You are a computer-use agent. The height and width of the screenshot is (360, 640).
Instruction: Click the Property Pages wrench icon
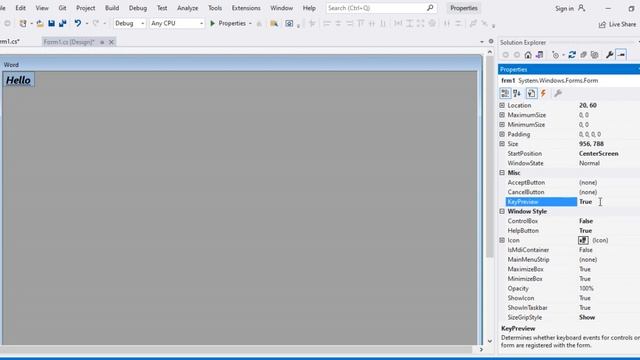pyautogui.click(x=558, y=93)
